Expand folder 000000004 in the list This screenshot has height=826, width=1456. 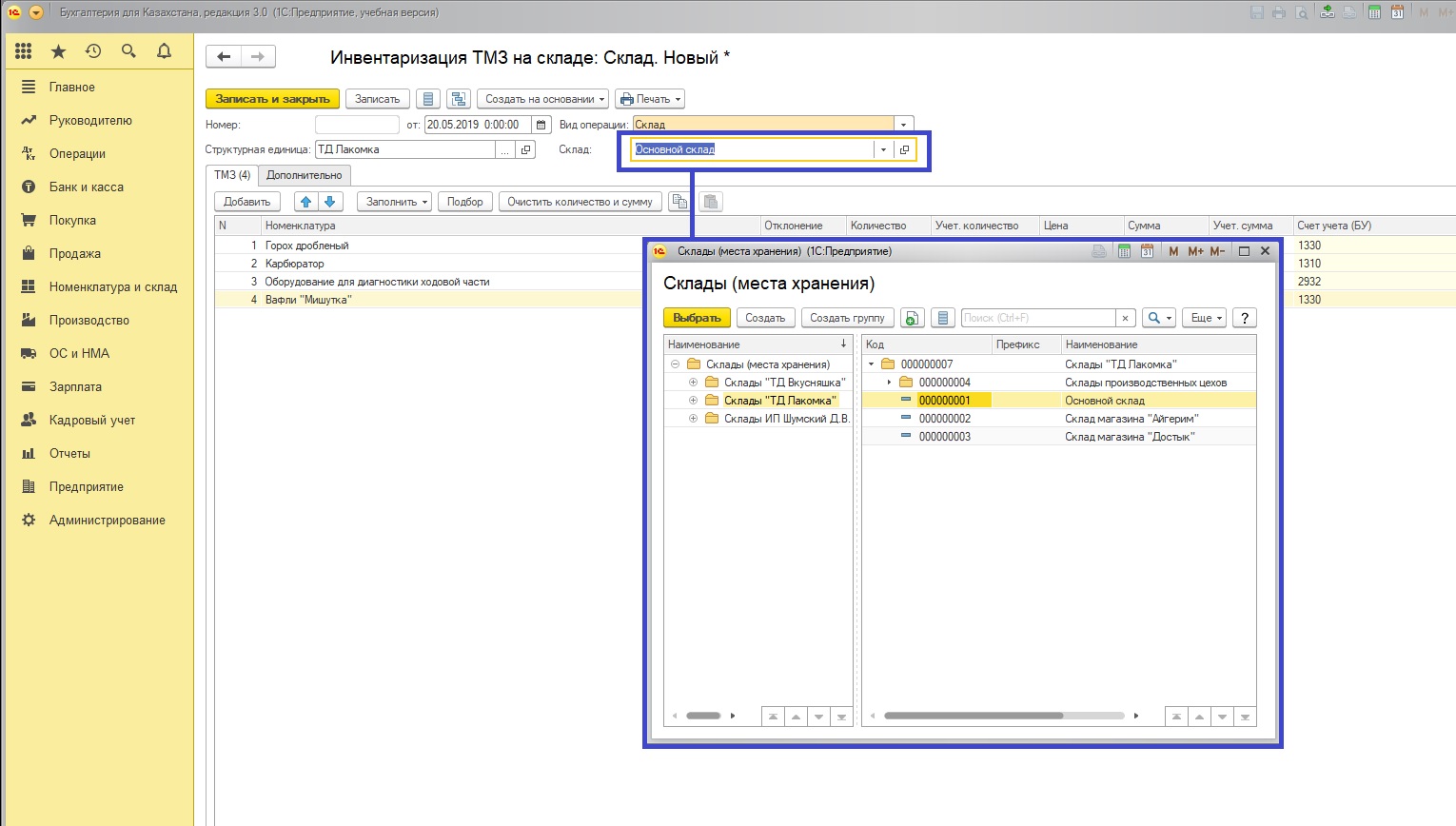pos(889,383)
